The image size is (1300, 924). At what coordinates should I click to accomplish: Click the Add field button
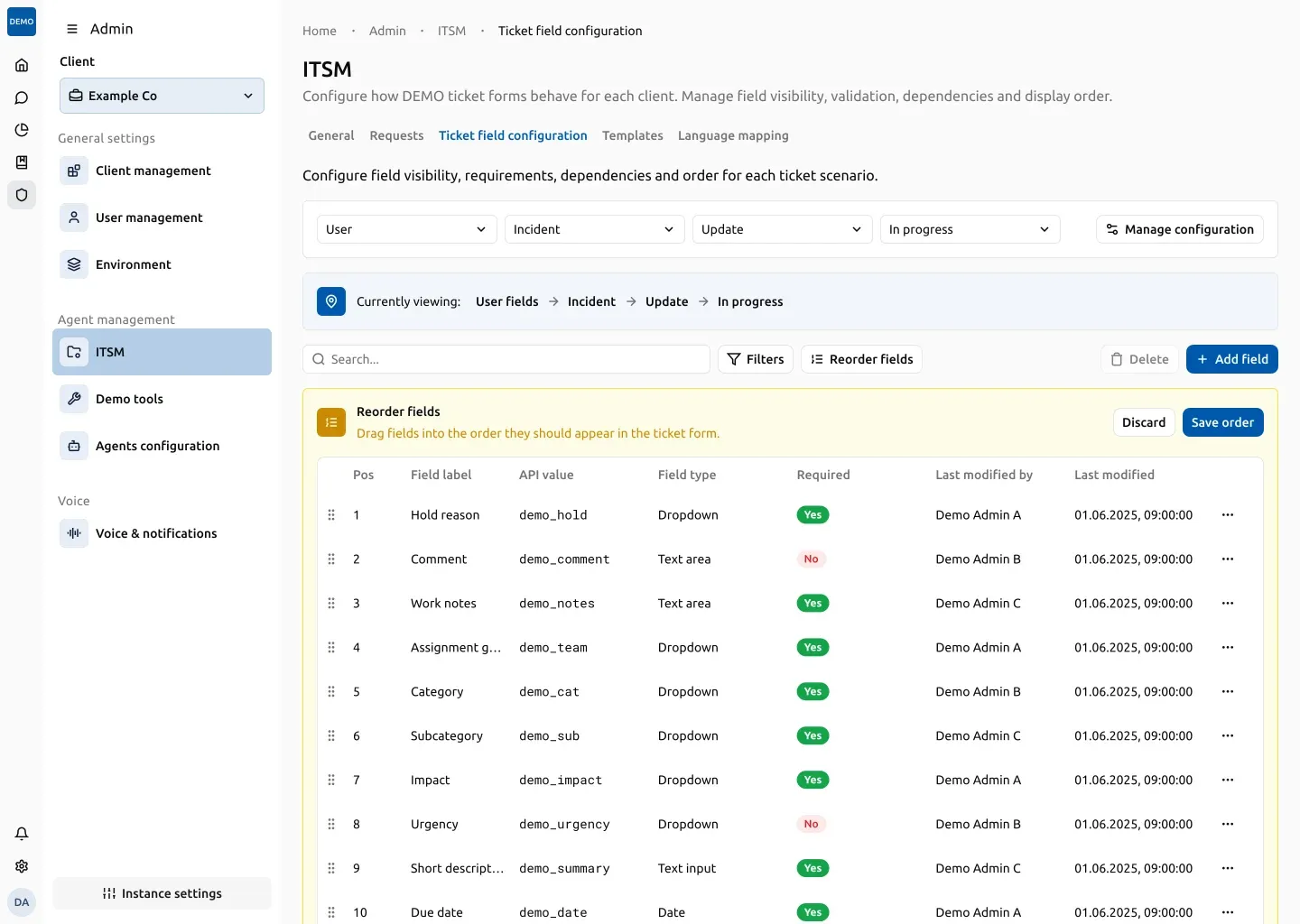coord(1232,359)
